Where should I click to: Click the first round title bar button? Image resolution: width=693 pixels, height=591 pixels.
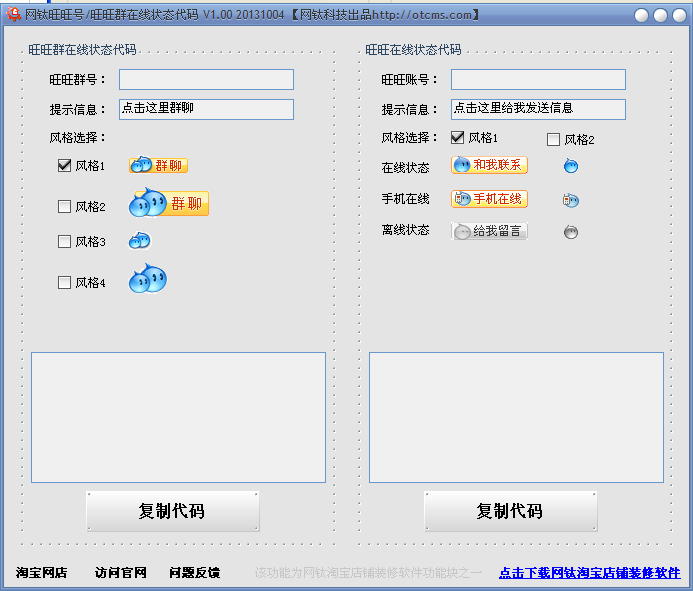click(x=641, y=15)
